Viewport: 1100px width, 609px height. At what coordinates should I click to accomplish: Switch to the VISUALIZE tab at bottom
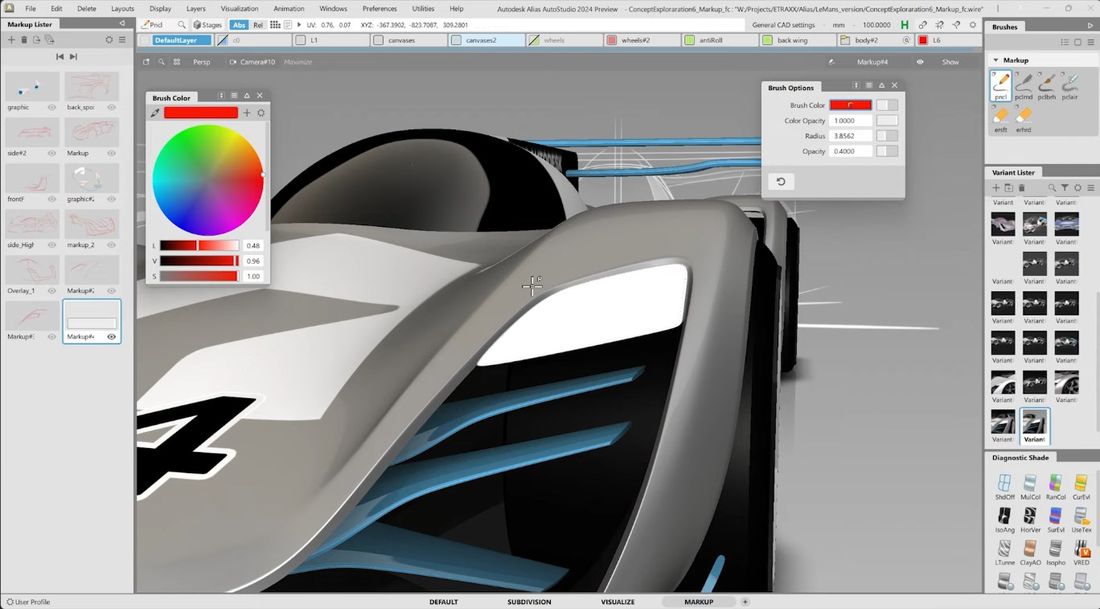point(617,602)
